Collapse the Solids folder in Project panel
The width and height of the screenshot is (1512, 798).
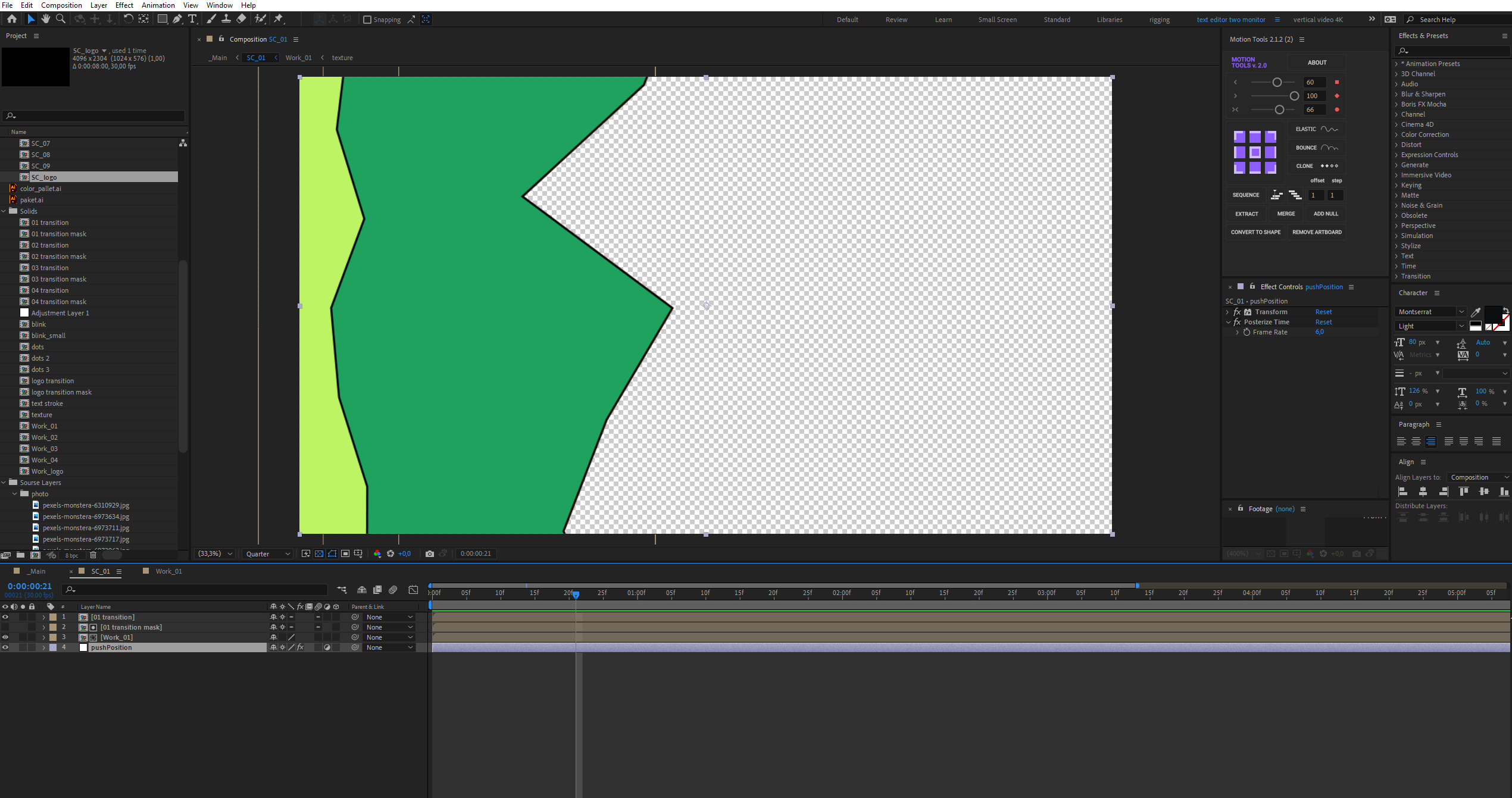[x=4, y=211]
